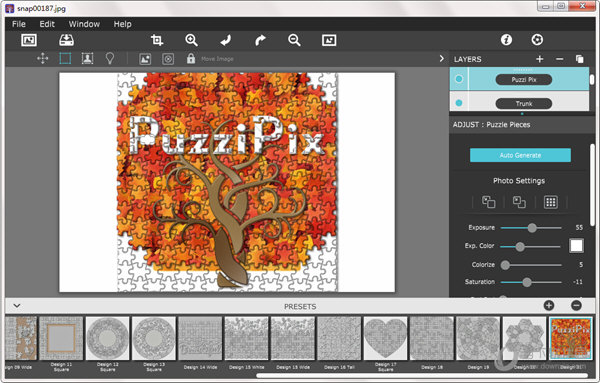Open the Edit menu
This screenshot has height=383, width=600.
(x=47, y=24)
